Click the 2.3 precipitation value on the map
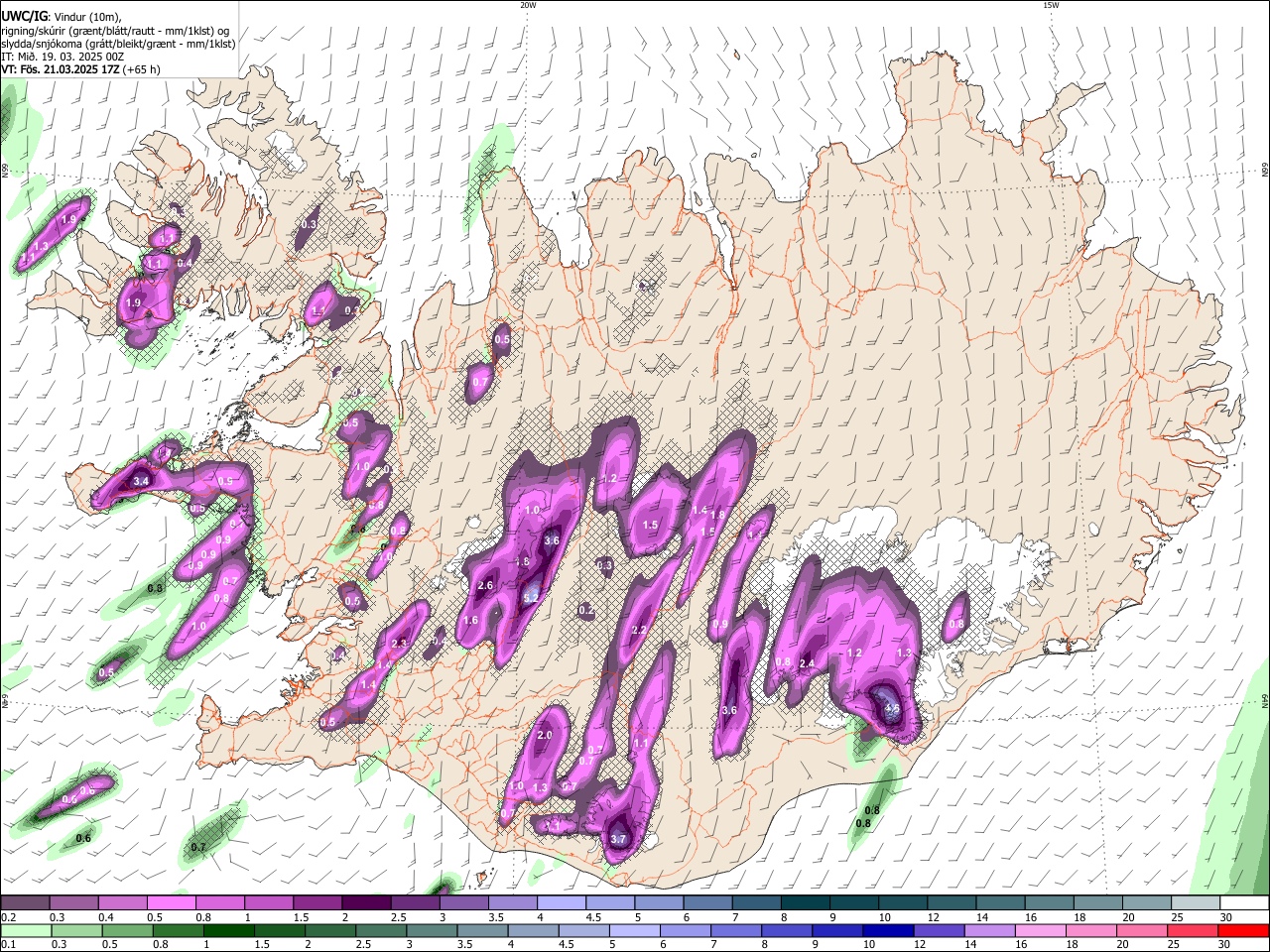Viewport: 1270px width, 952px height. click(399, 644)
